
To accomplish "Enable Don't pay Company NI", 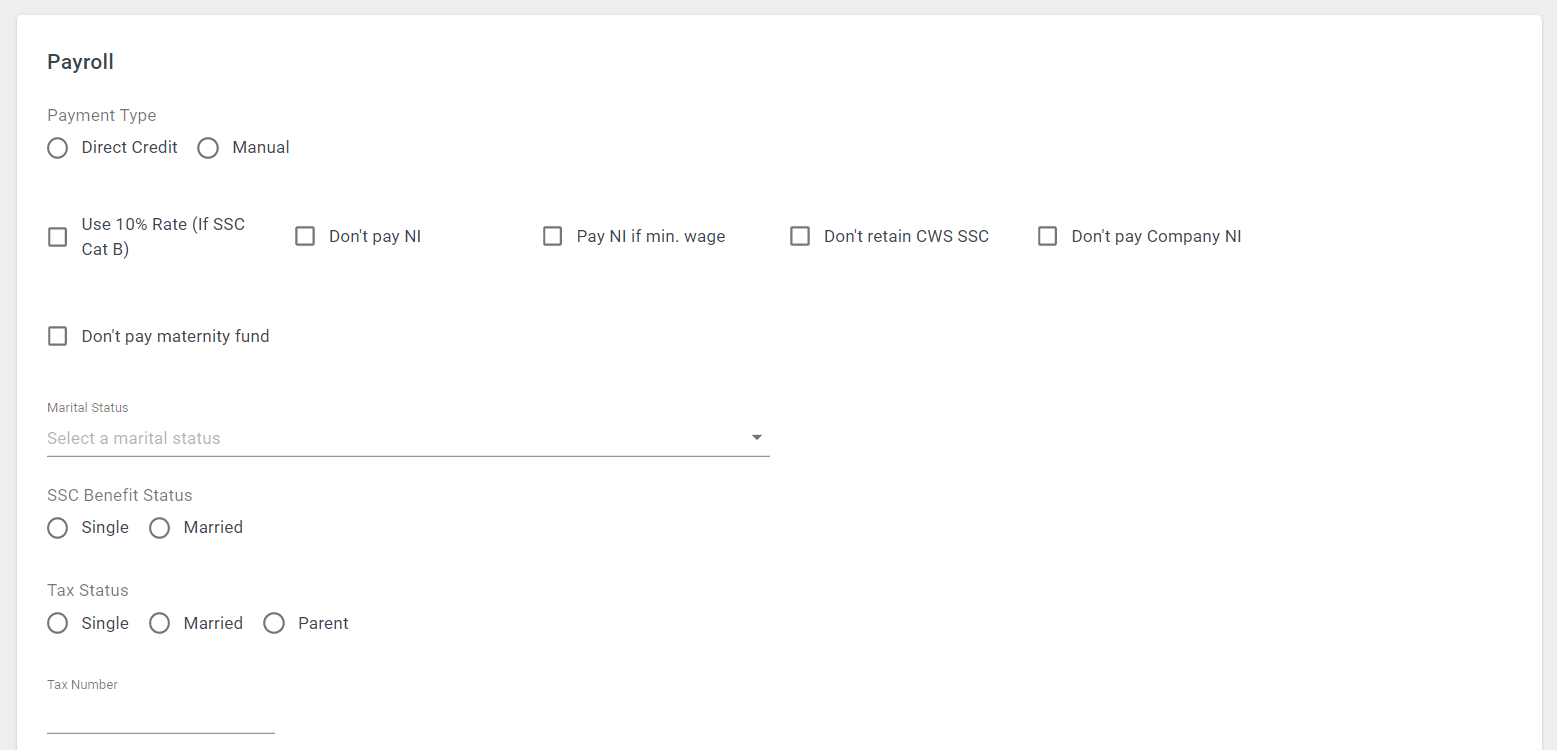I will (1047, 237).
